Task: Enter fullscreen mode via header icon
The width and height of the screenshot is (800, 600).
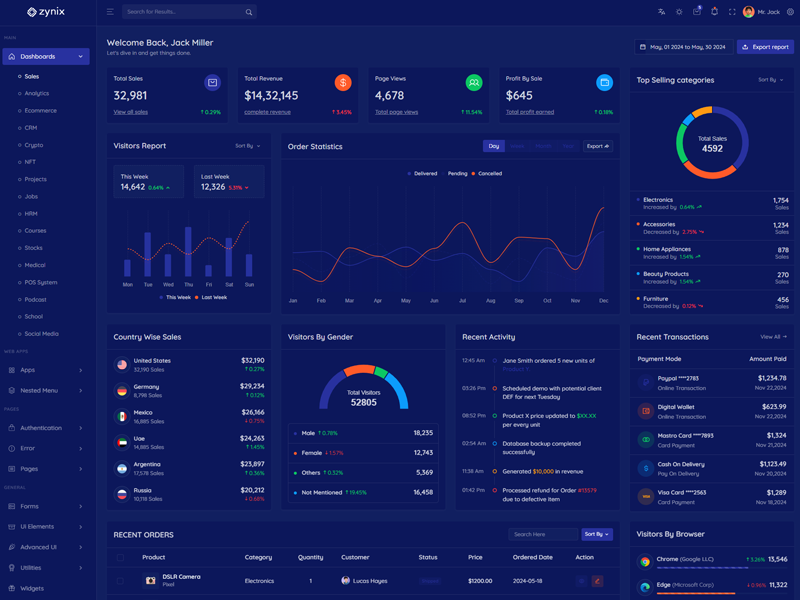Action: coord(732,12)
